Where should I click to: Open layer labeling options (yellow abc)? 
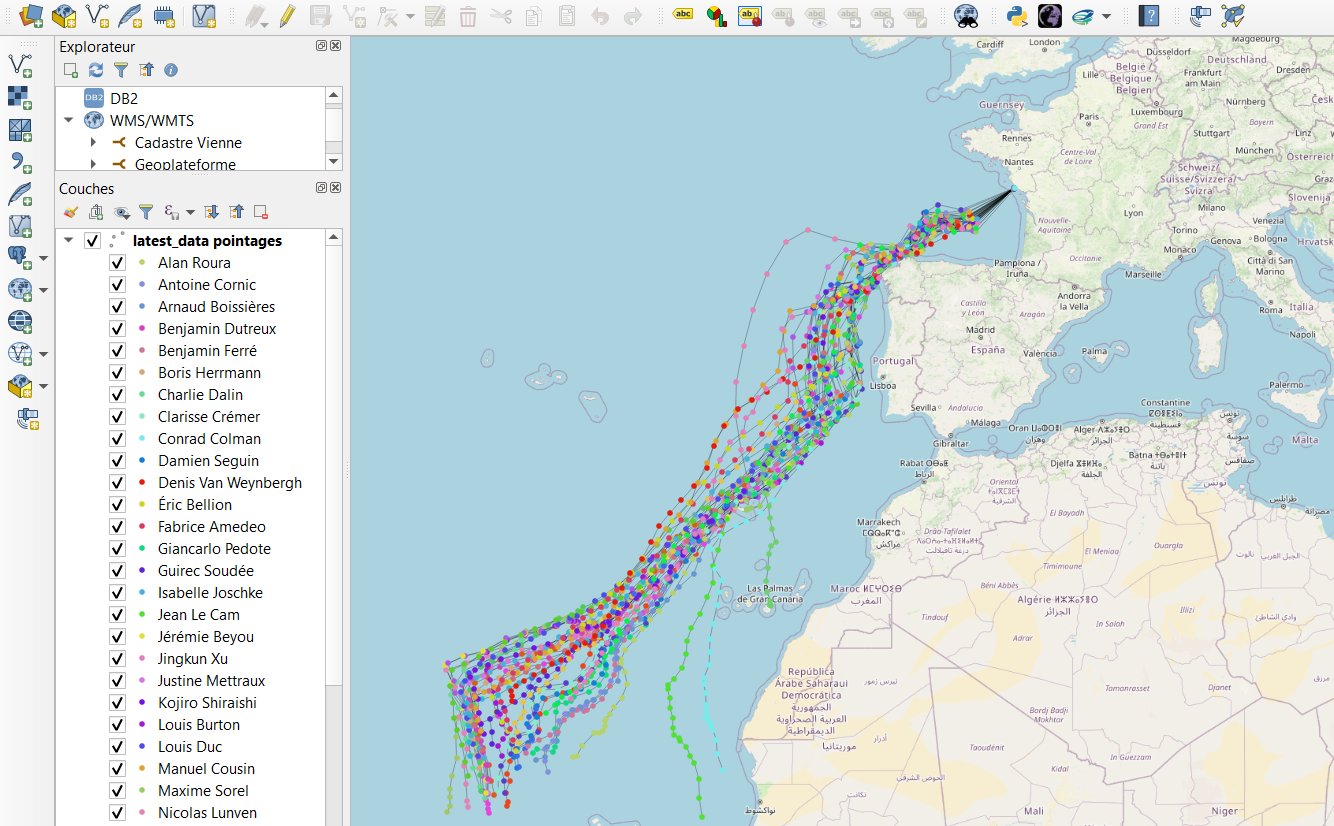coord(683,15)
